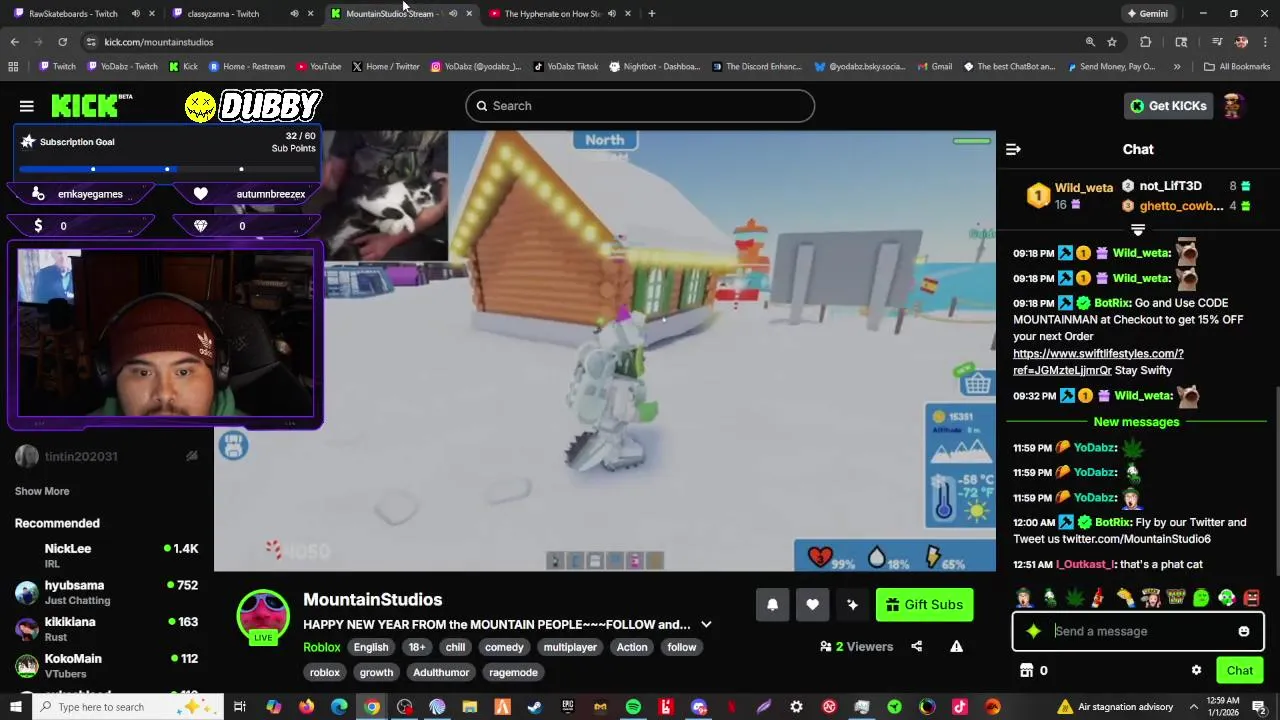
Task: Open Steam from the taskbar
Action: (x=535, y=707)
